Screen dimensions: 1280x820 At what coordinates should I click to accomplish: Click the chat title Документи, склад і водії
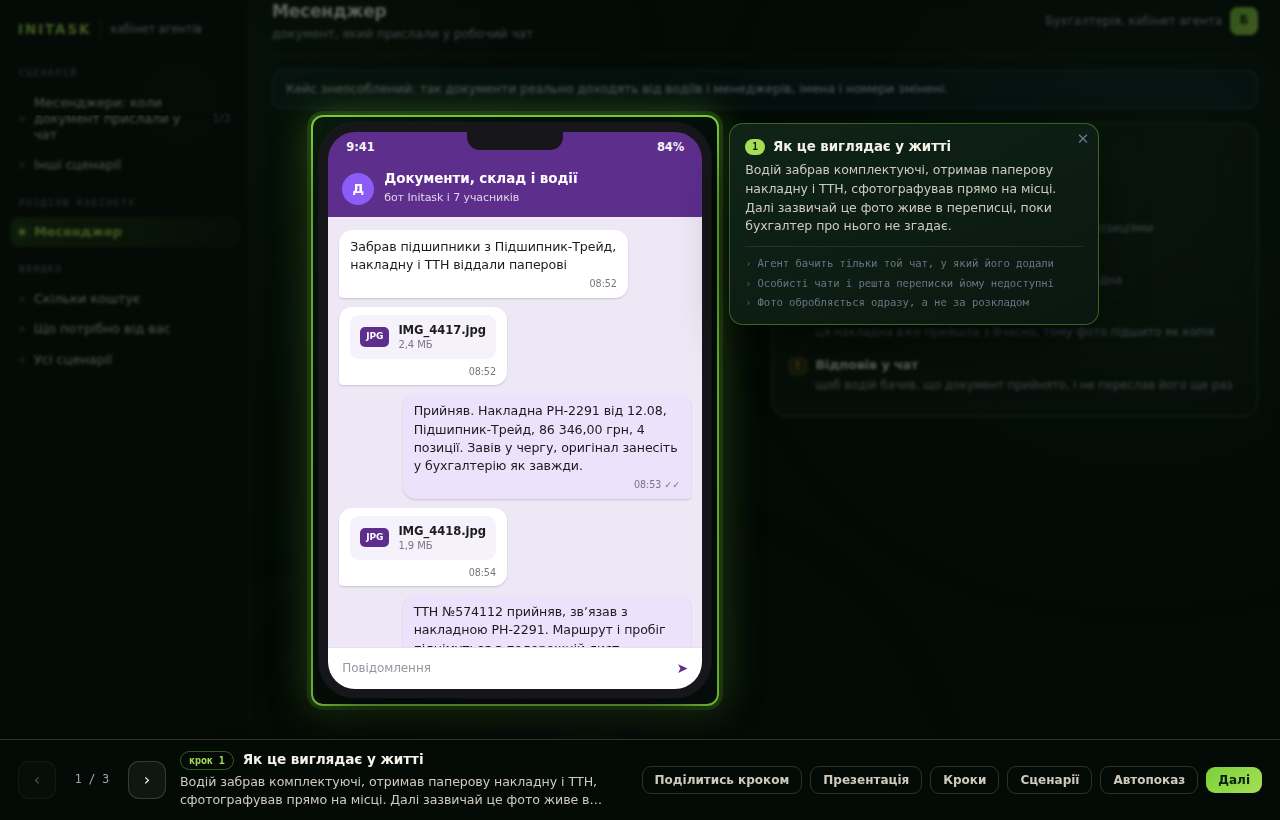[x=481, y=178]
